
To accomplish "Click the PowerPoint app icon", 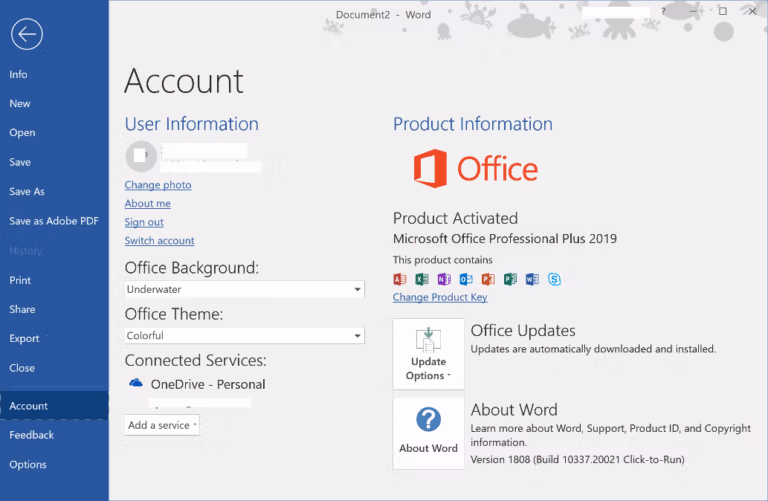I will [x=488, y=279].
